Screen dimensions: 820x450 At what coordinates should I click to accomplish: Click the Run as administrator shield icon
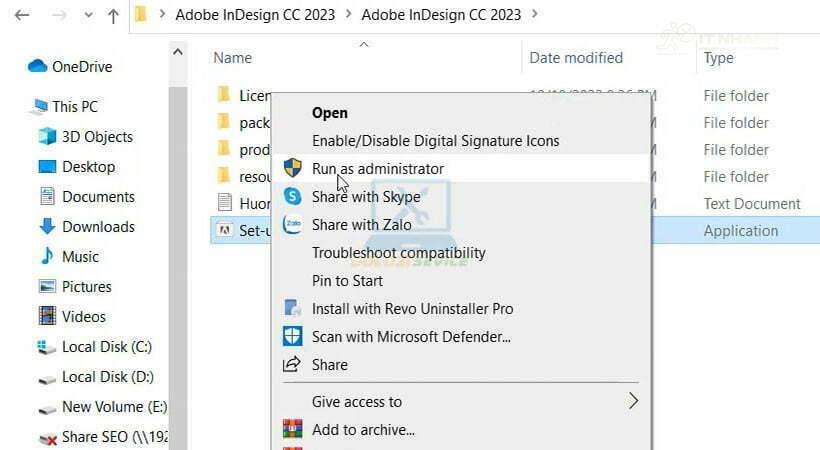pyautogui.click(x=292, y=168)
